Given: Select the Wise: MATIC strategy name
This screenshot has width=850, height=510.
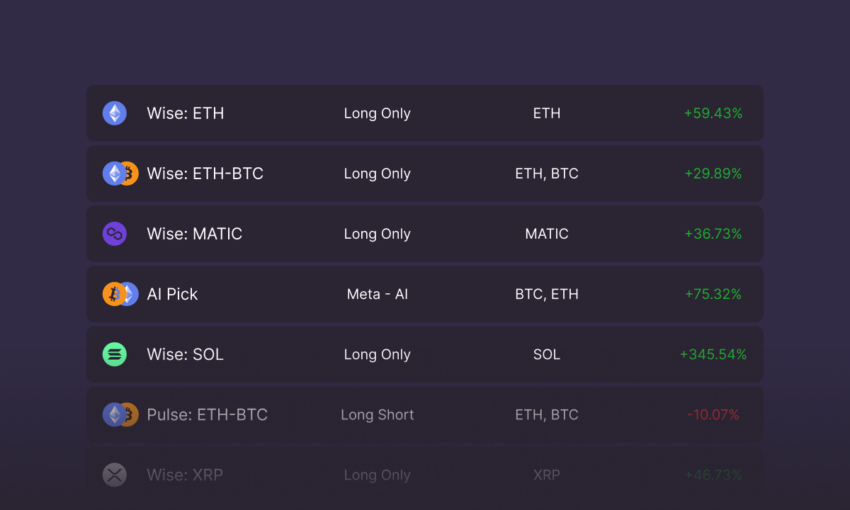Looking at the screenshot, I should point(195,234).
